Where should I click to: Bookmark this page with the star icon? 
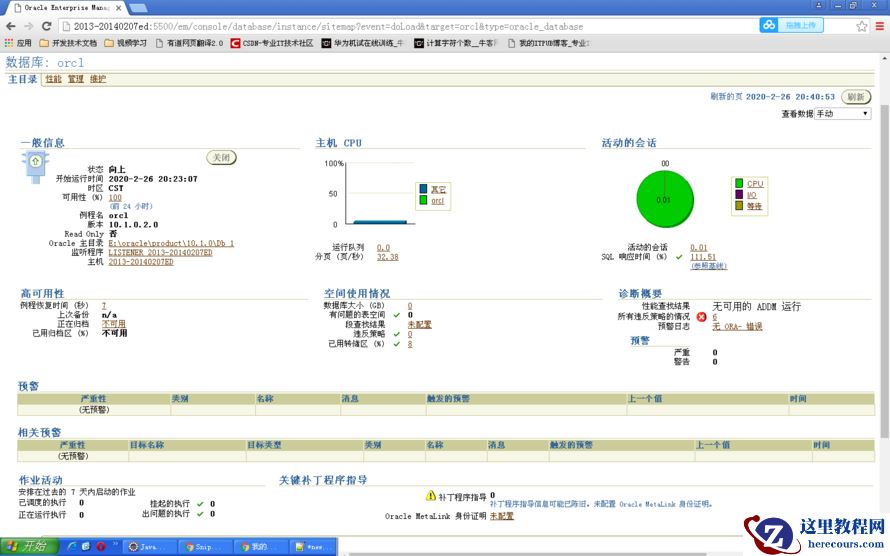pos(862,26)
